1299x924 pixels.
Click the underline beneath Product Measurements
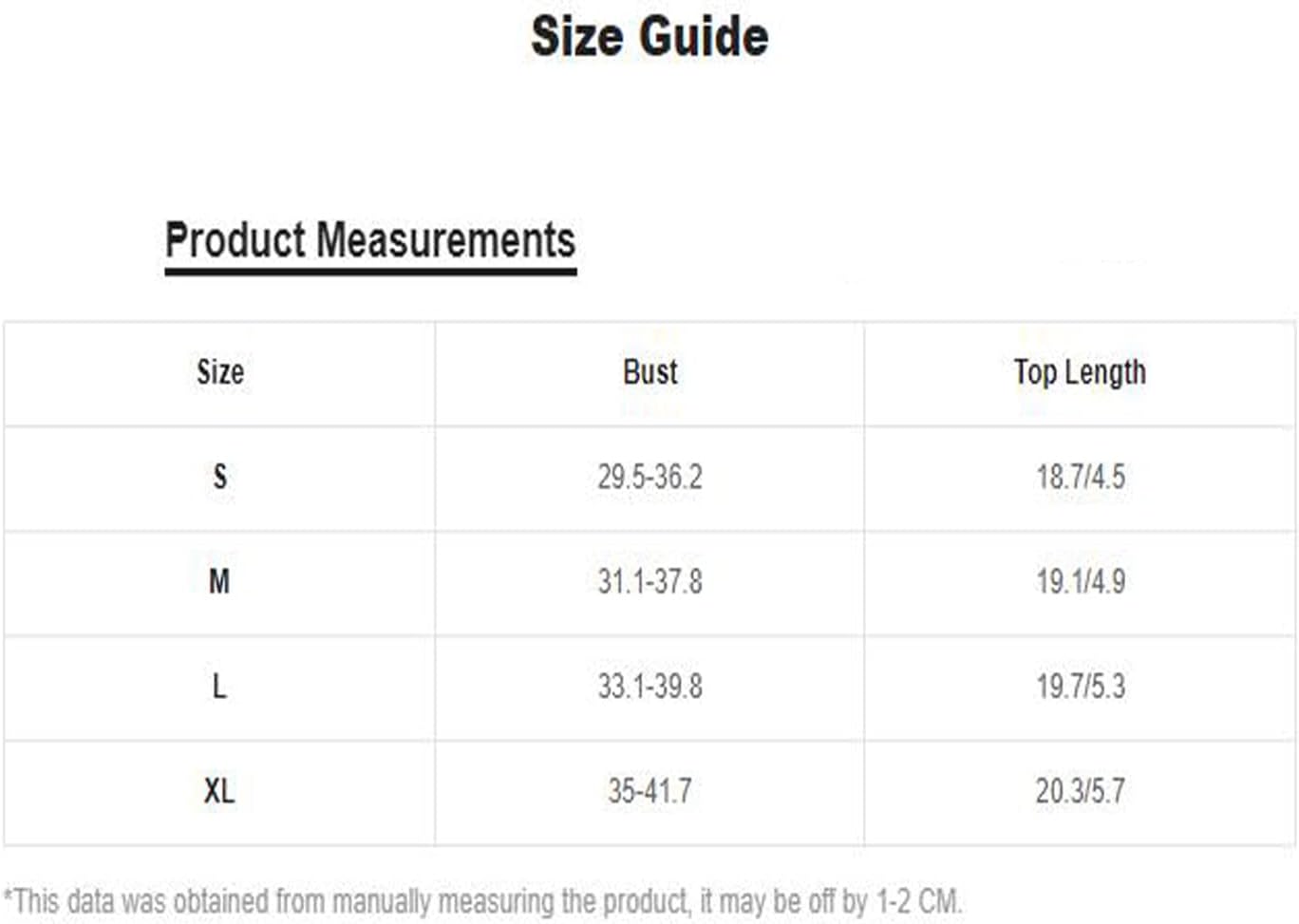click(370, 272)
